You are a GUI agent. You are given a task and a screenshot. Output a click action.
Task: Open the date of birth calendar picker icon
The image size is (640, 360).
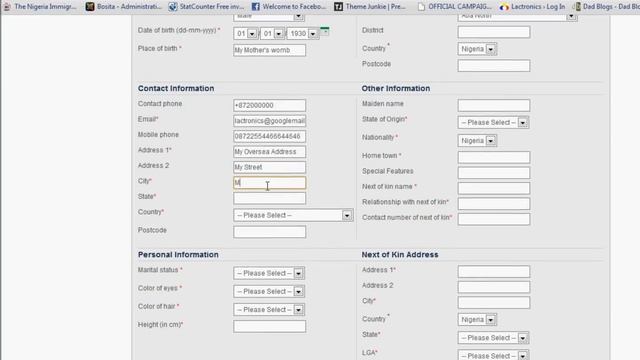pyautogui.click(x=324, y=31)
